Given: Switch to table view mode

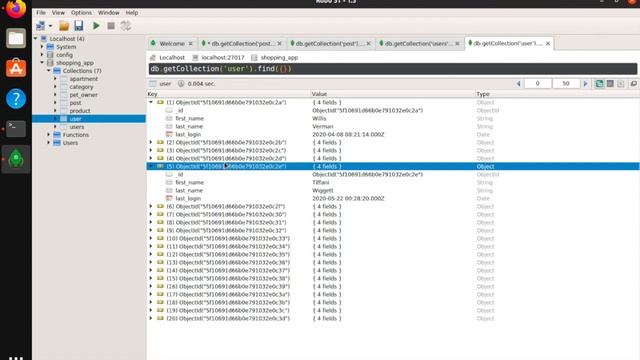Looking at the screenshot, I should click(x=610, y=84).
